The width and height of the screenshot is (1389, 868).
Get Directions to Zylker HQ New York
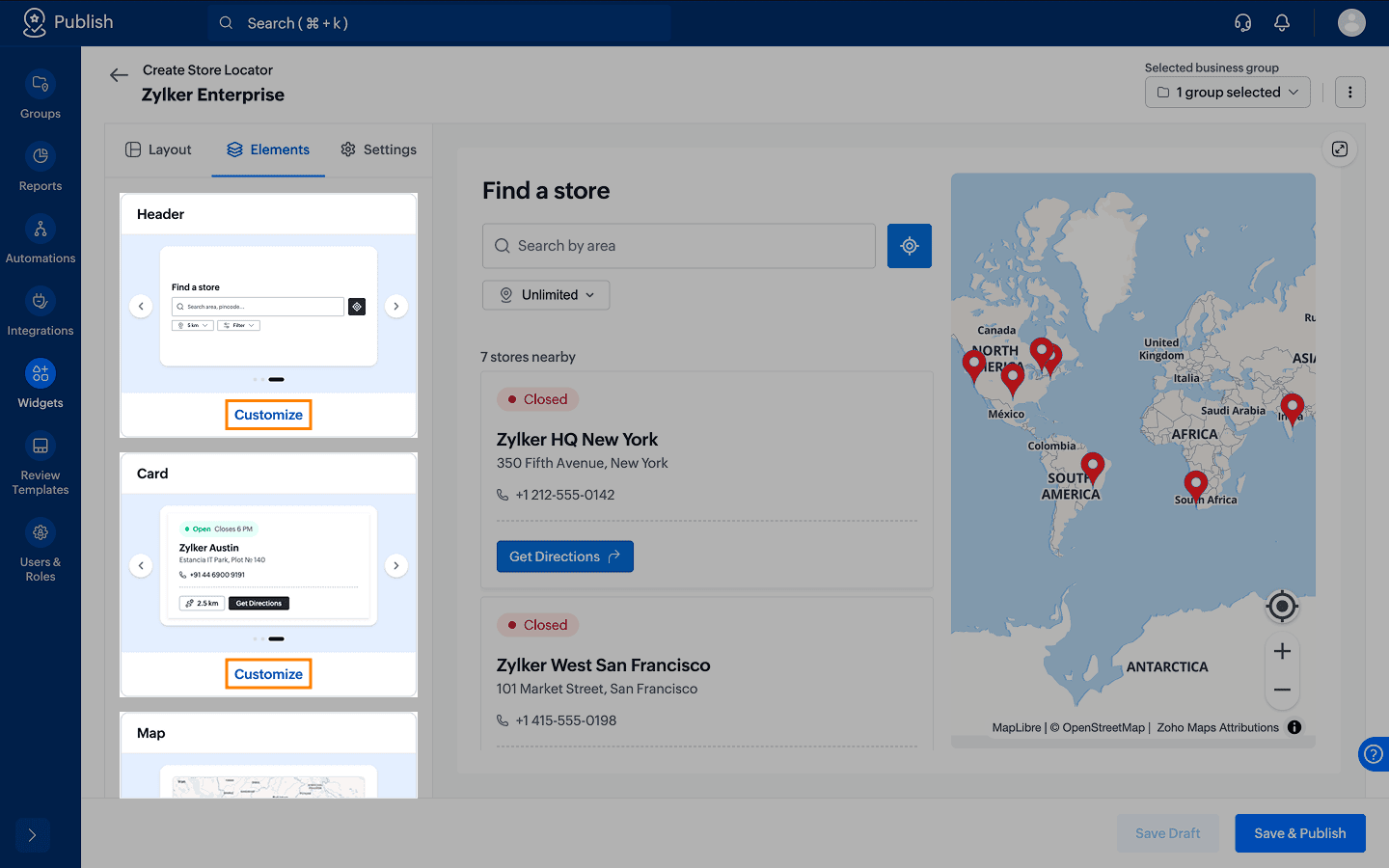click(565, 556)
